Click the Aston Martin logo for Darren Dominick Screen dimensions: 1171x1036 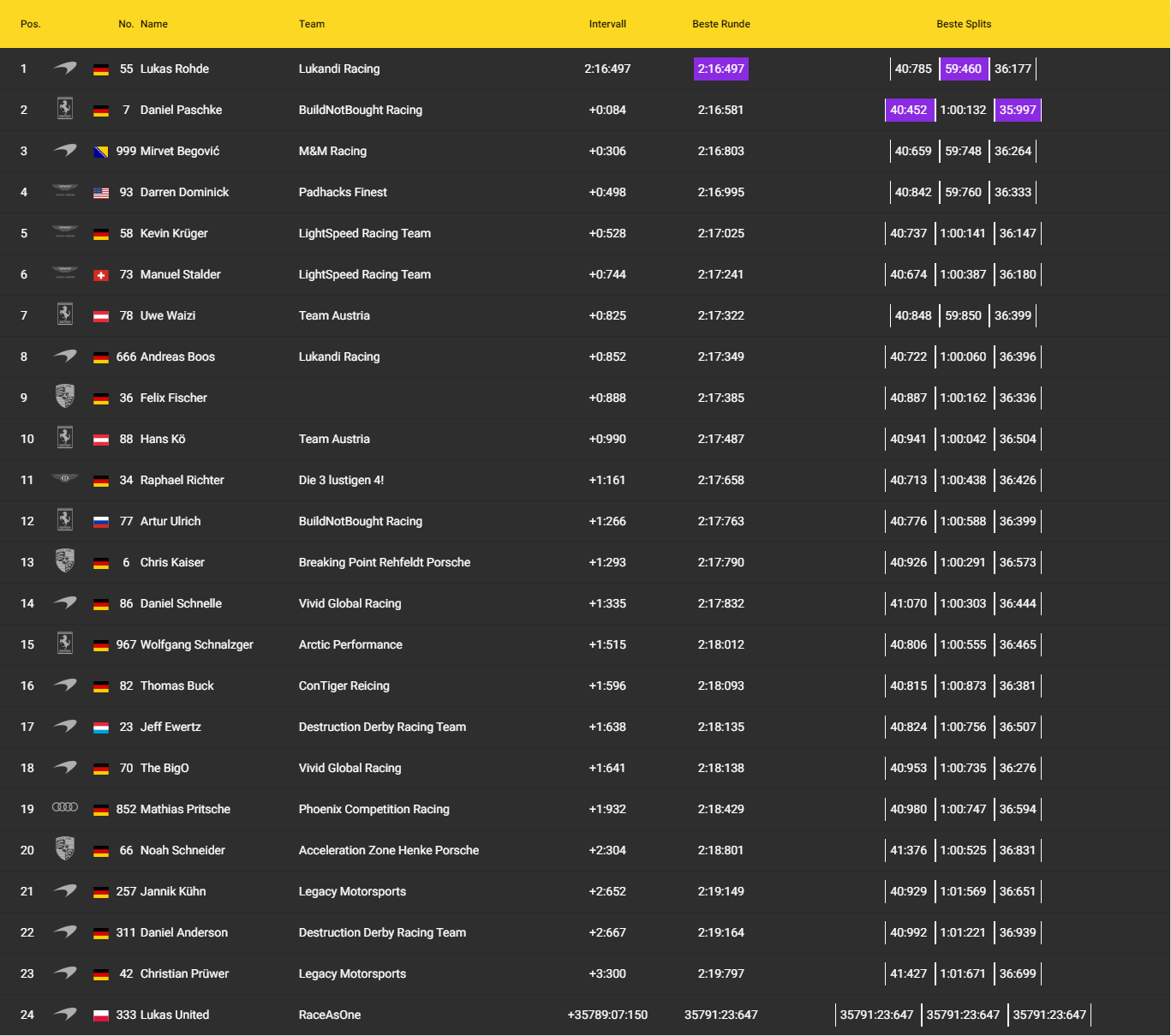coord(65,191)
